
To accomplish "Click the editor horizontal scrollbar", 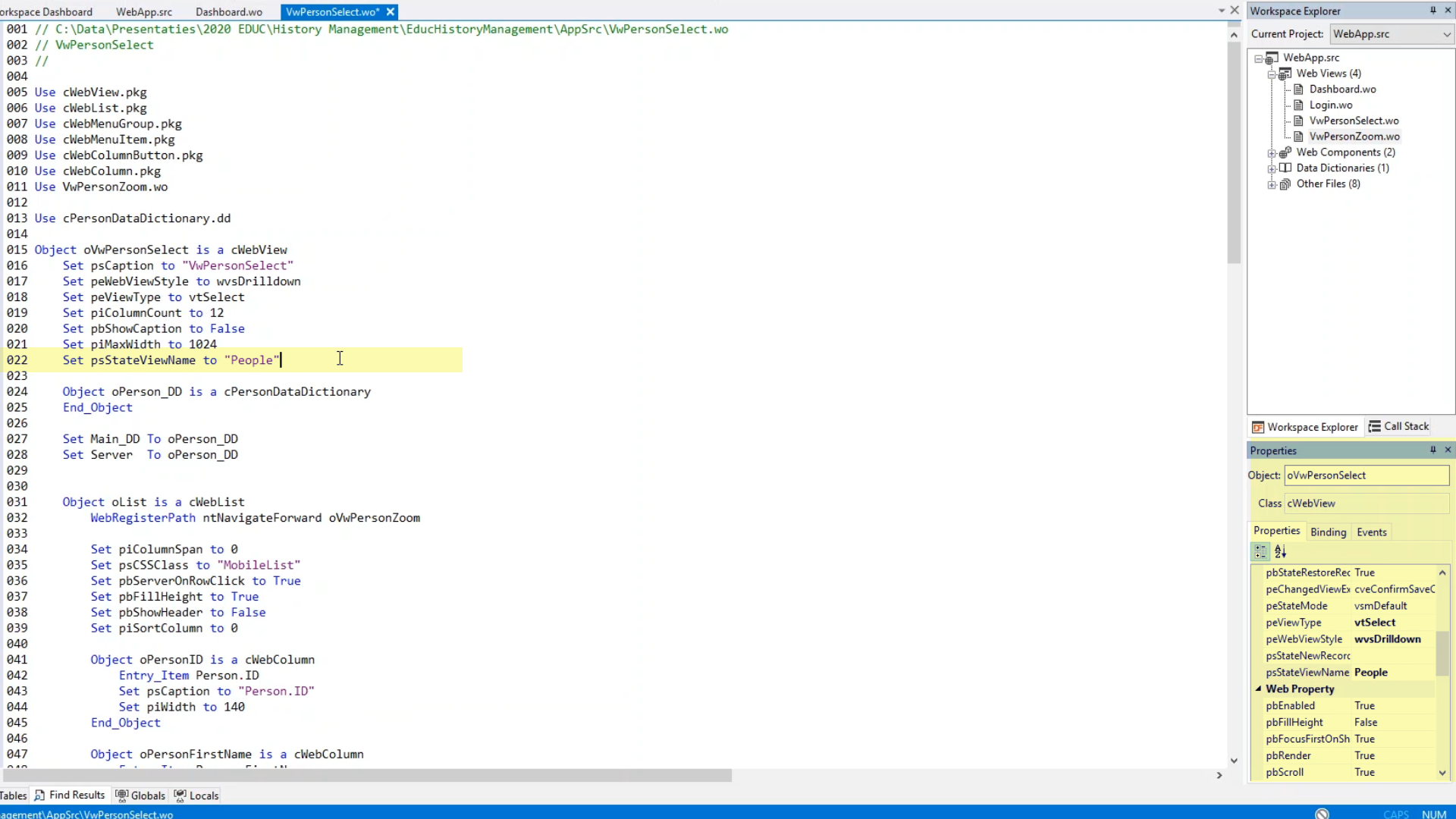I will point(367,776).
